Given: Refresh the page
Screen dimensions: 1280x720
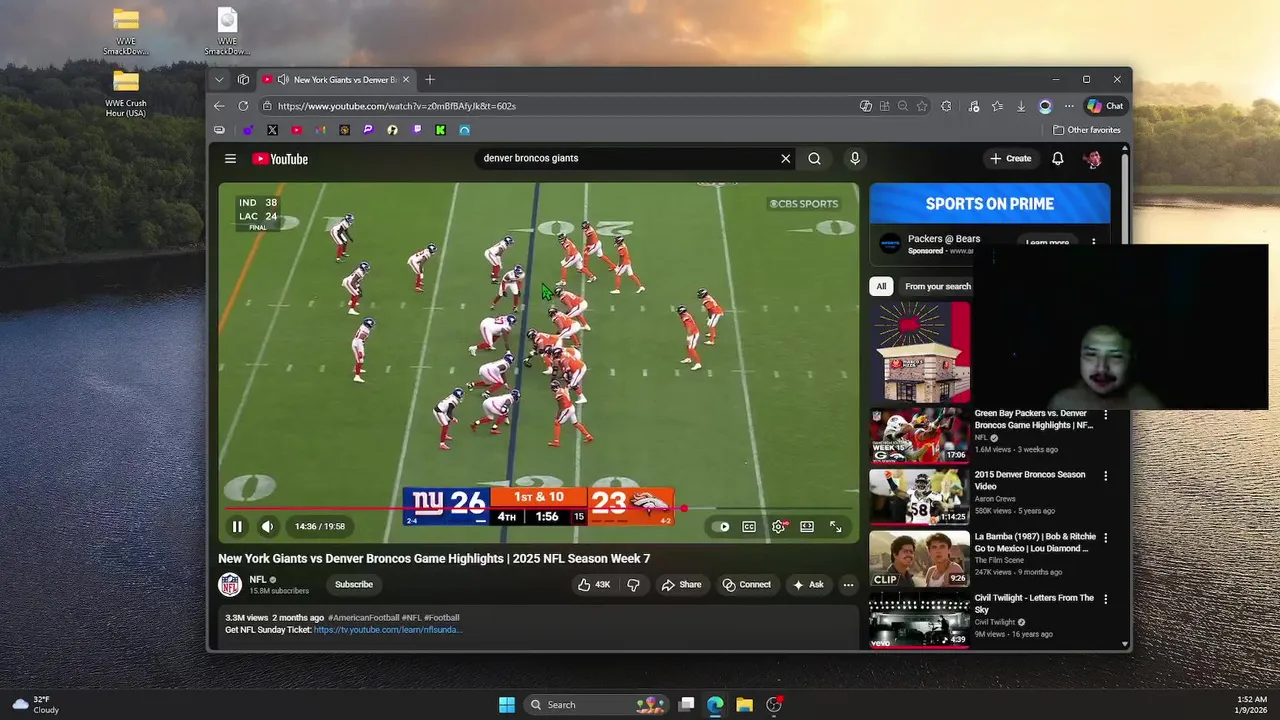Looking at the screenshot, I should pos(243,105).
